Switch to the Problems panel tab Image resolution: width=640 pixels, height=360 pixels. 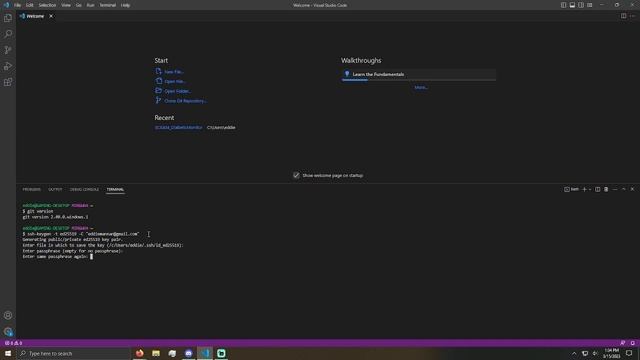(x=31, y=189)
